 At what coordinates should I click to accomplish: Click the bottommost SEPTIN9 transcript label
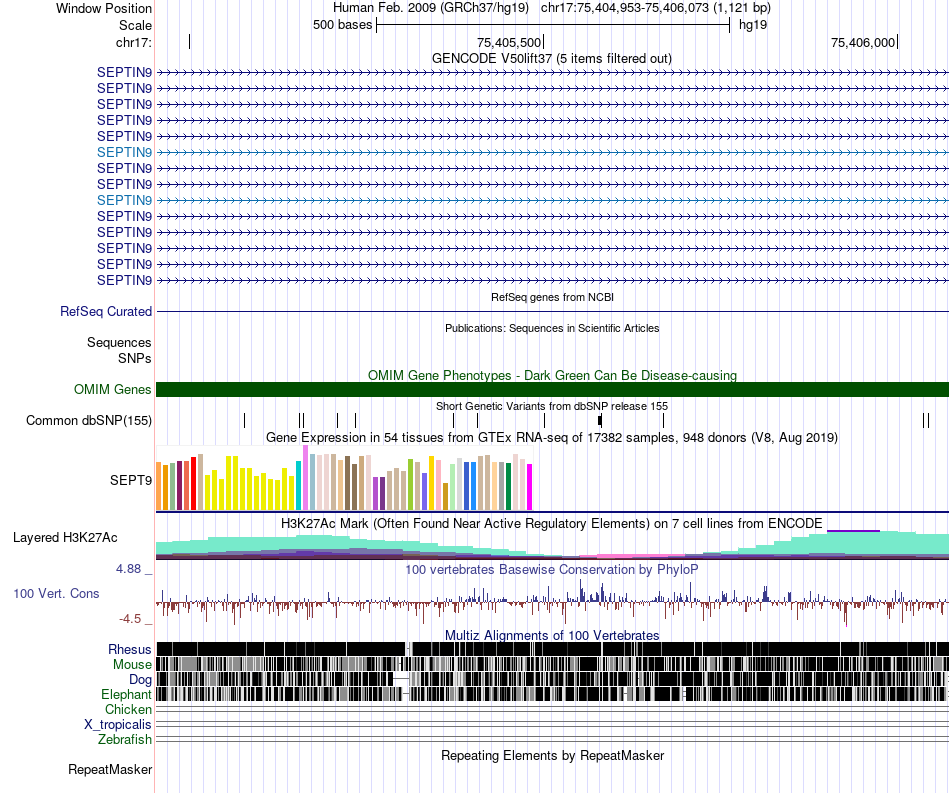[124, 280]
